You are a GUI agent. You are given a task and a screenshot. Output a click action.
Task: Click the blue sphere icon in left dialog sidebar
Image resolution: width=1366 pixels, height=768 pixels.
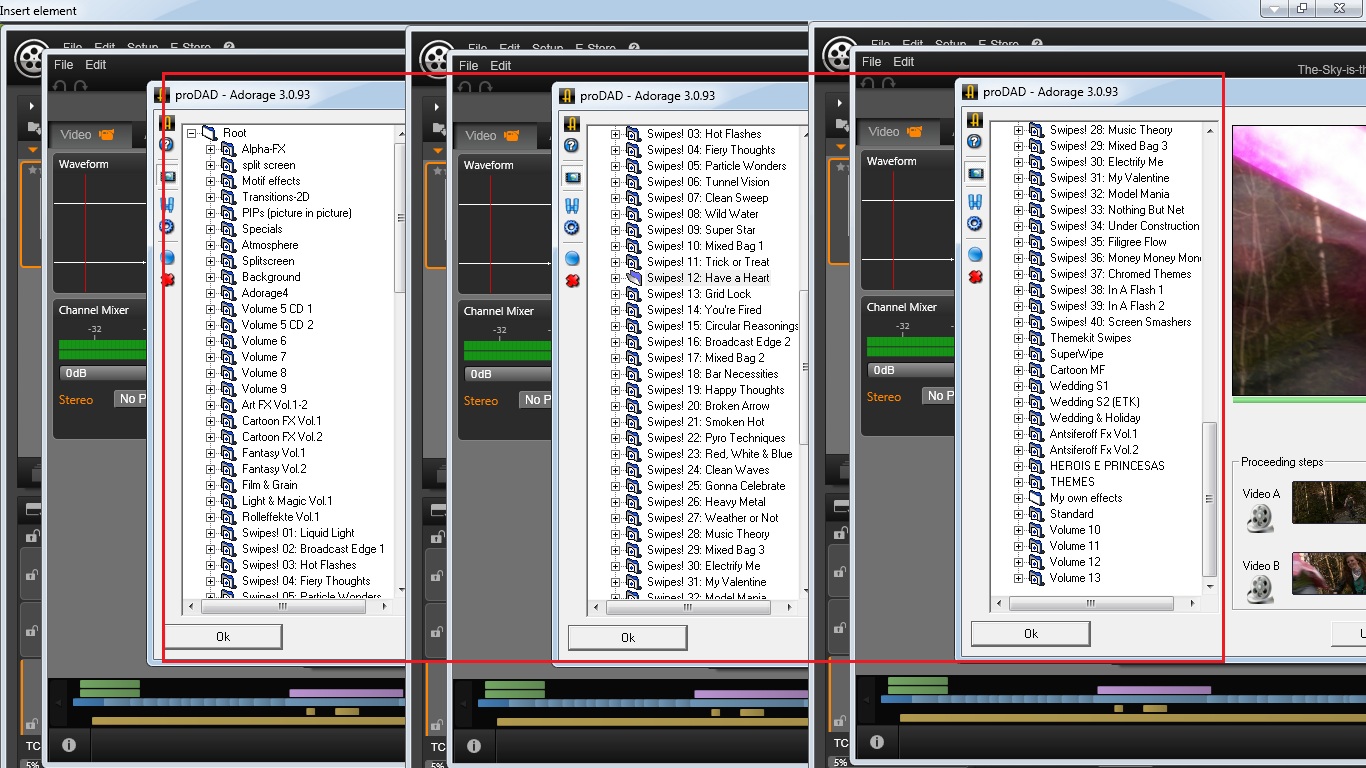click(167, 258)
